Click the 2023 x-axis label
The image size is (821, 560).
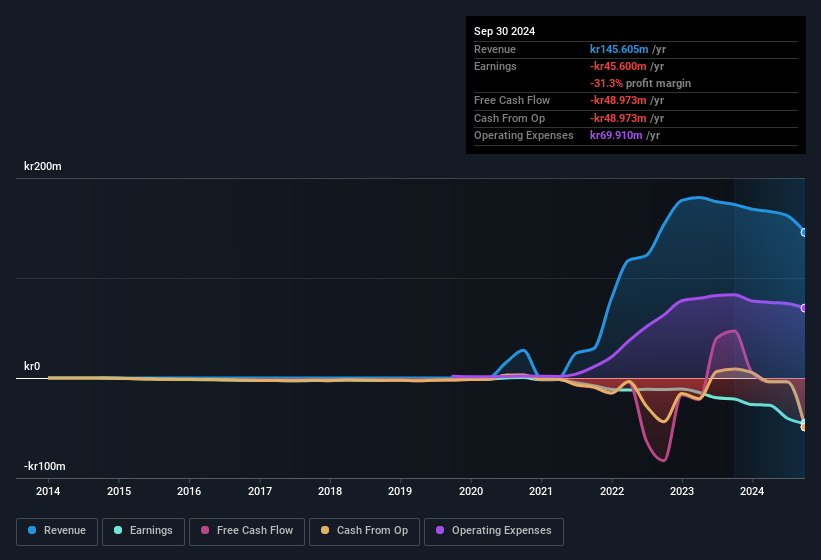click(x=682, y=491)
